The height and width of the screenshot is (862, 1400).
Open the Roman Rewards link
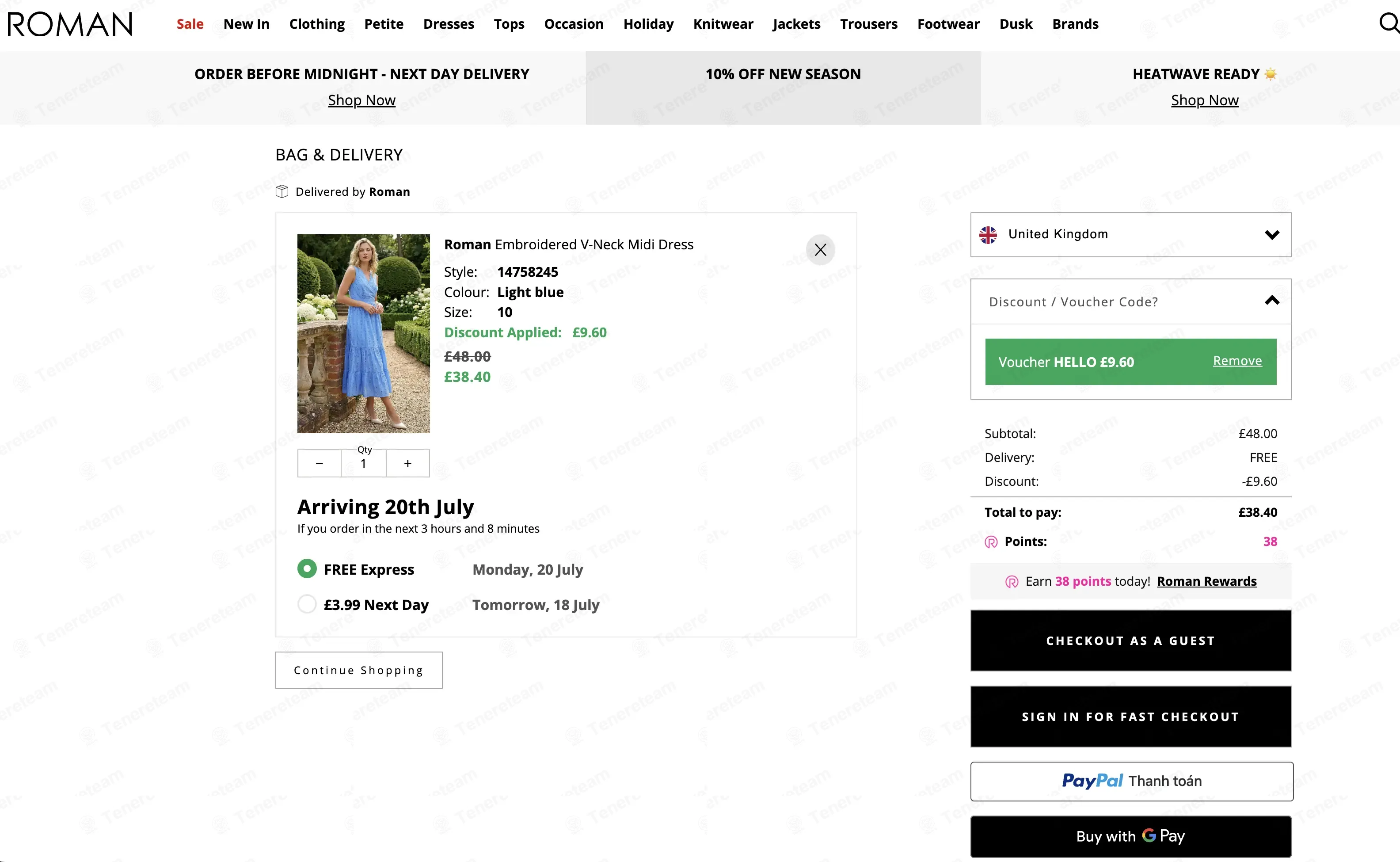click(1206, 581)
